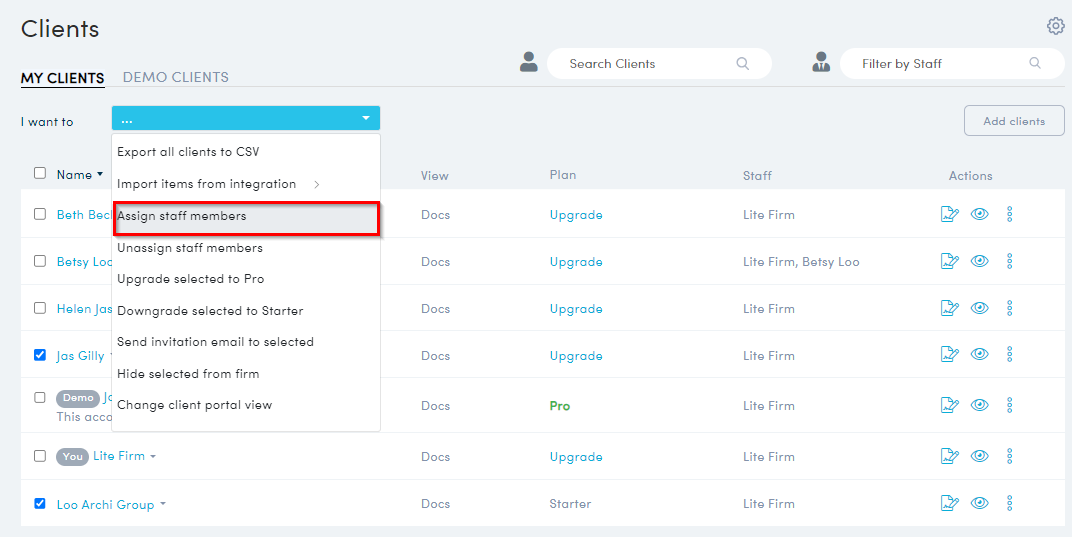Switch to the Demo Clients tab

point(175,77)
